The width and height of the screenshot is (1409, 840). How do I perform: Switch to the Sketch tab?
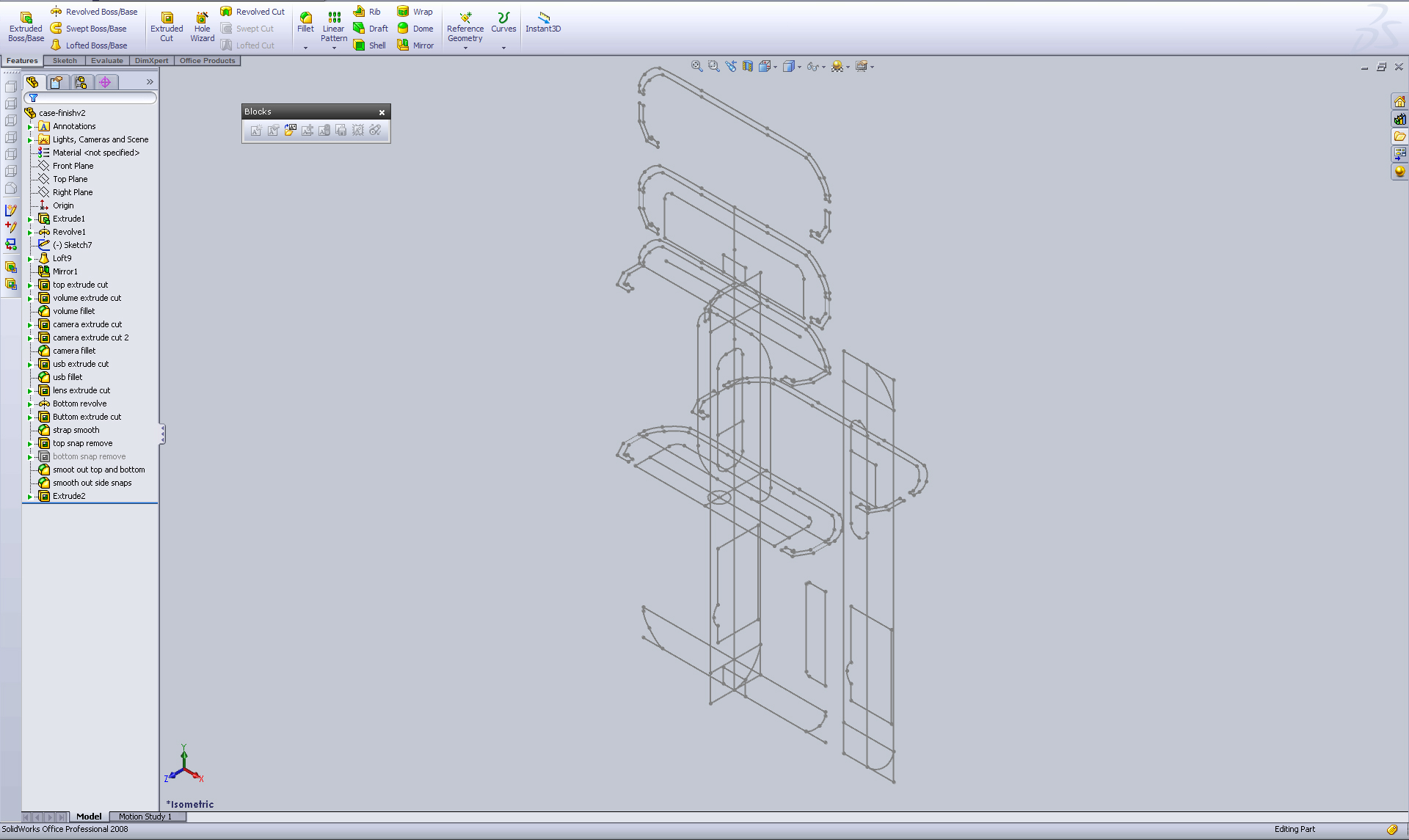(x=62, y=60)
